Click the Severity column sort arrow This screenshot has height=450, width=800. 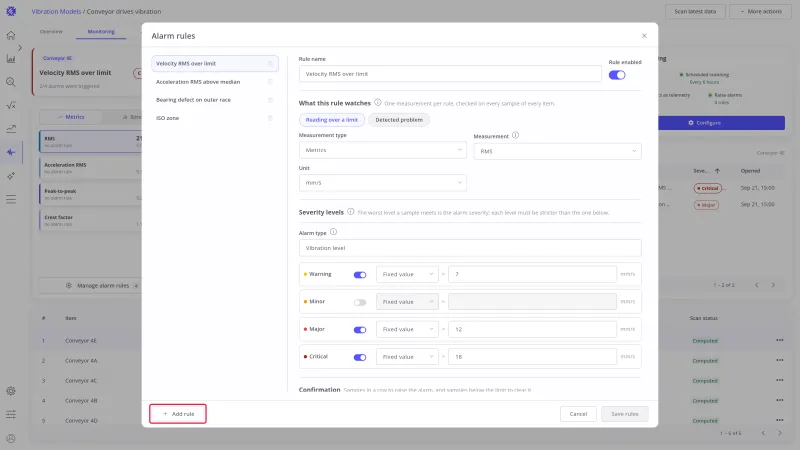click(717, 171)
